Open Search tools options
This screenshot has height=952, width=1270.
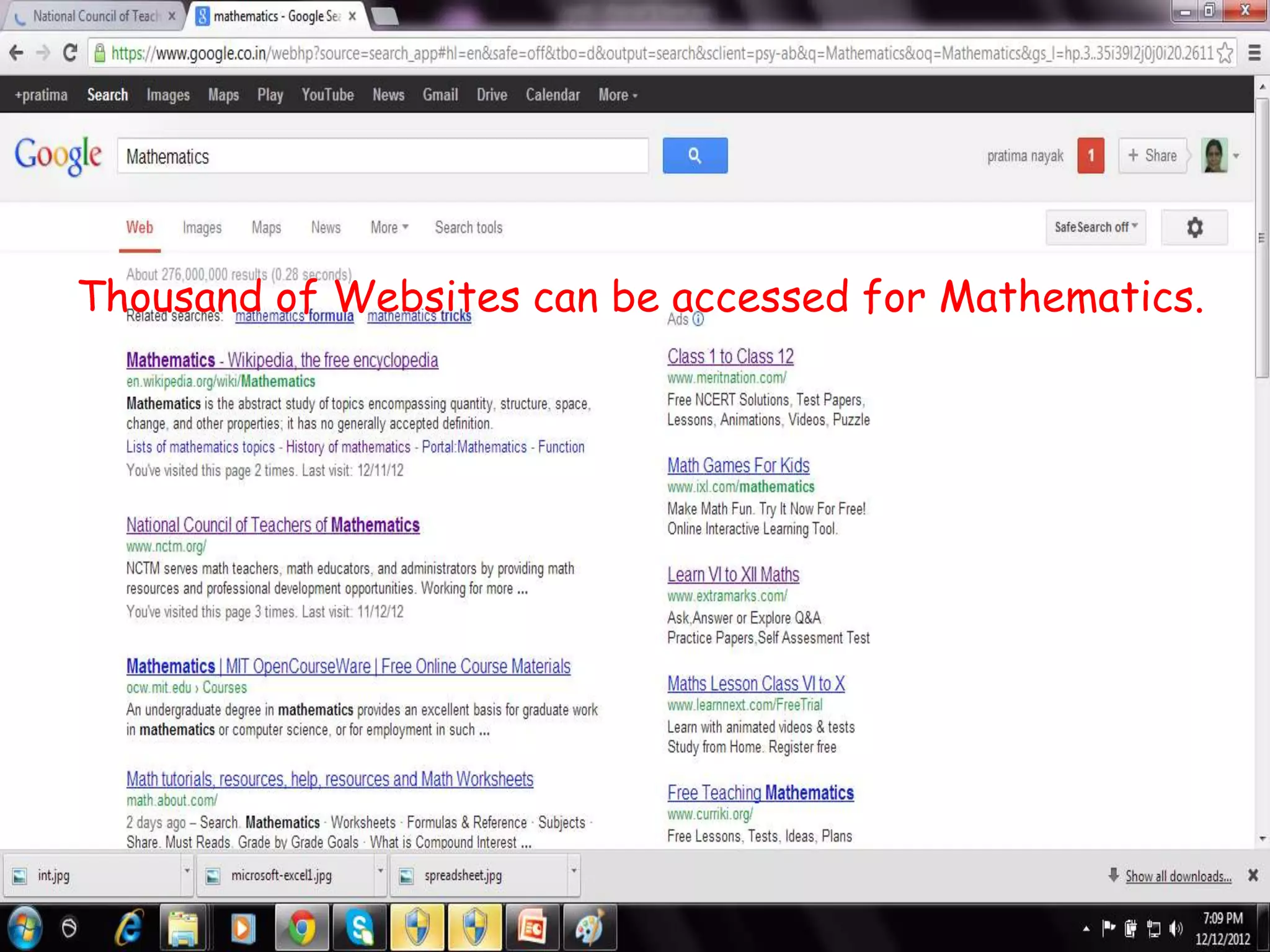click(x=468, y=227)
